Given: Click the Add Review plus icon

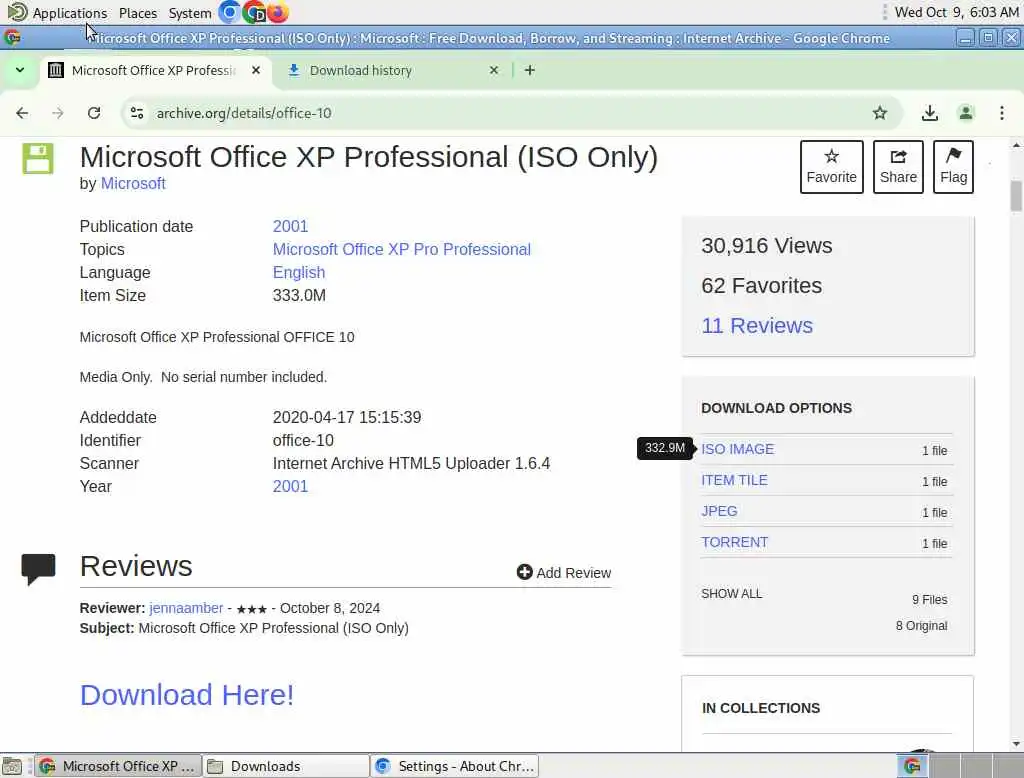Looking at the screenshot, I should (524, 572).
